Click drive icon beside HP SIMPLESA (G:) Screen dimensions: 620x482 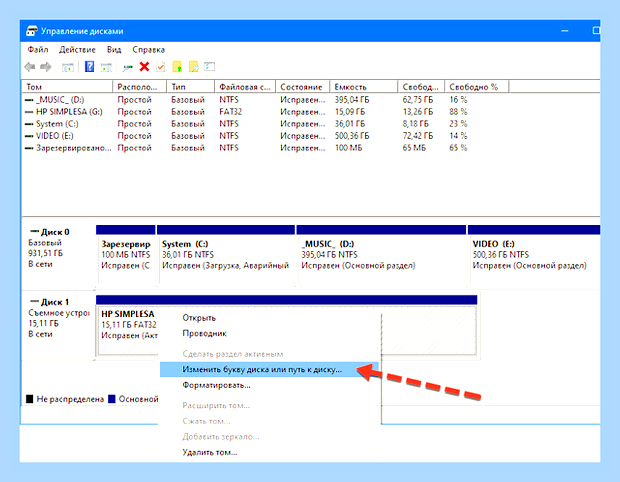[x=29, y=112]
